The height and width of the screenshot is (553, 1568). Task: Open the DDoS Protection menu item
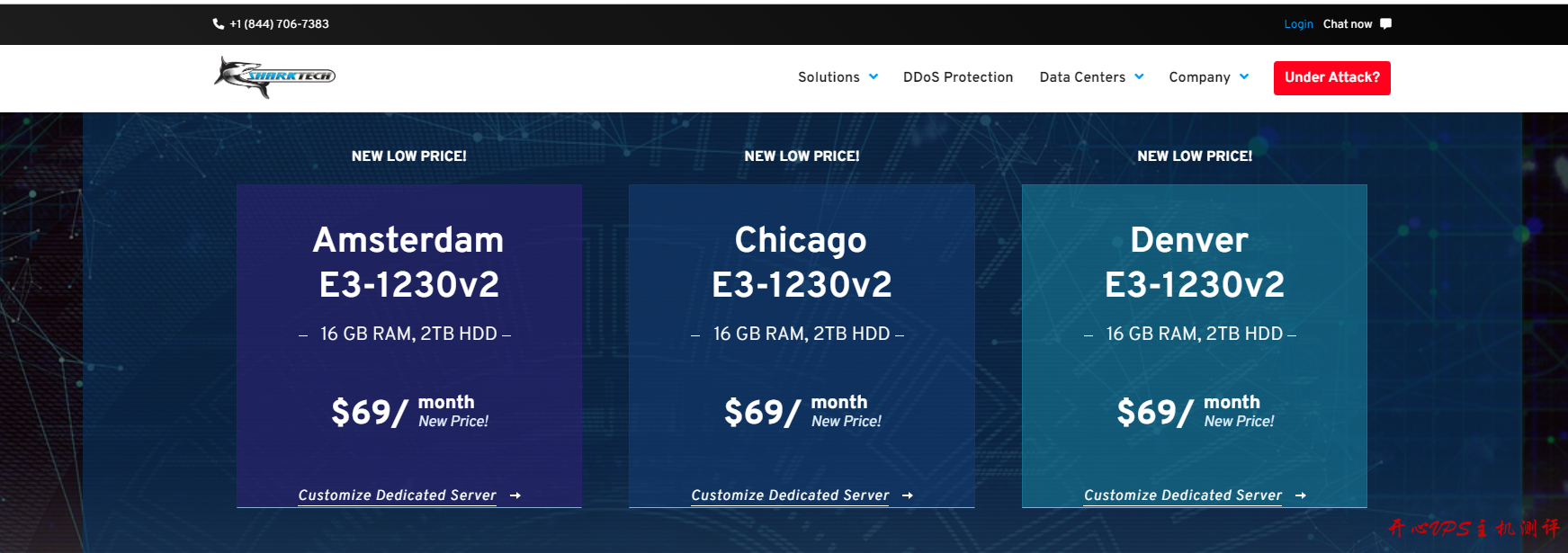pyautogui.click(x=958, y=77)
